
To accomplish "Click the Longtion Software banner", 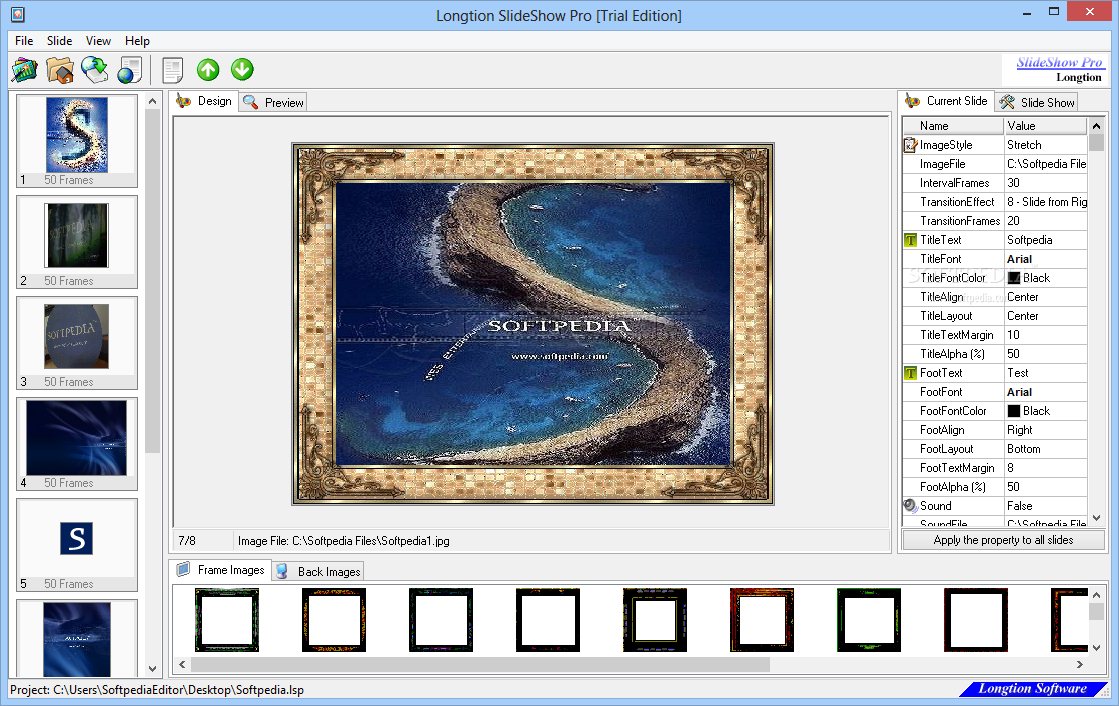I will pos(1032,688).
